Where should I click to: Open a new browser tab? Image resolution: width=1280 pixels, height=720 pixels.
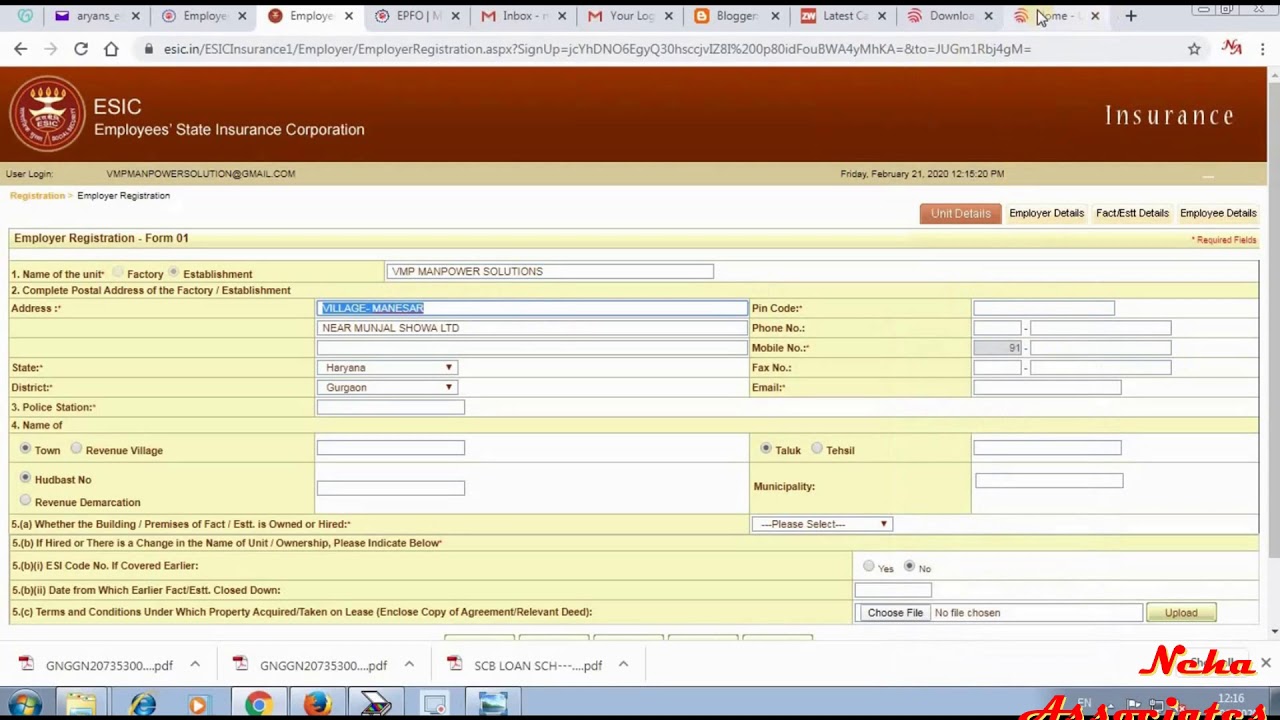(x=1131, y=16)
